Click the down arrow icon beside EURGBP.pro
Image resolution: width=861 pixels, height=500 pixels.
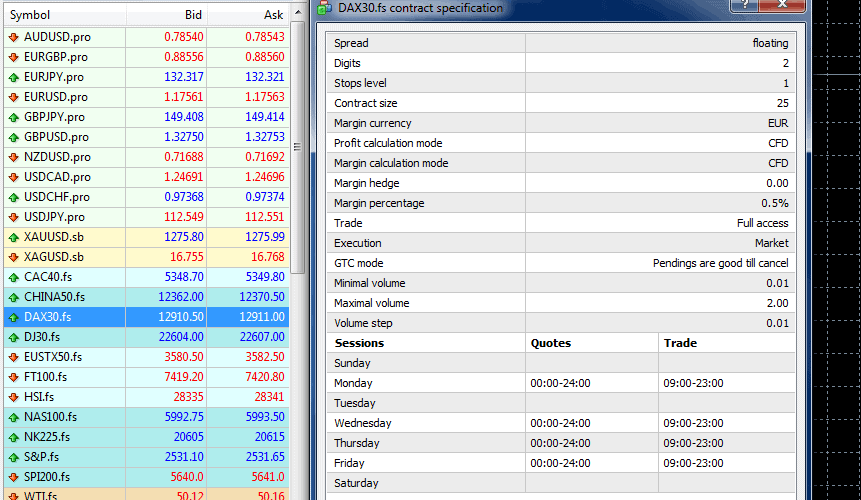coord(14,57)
